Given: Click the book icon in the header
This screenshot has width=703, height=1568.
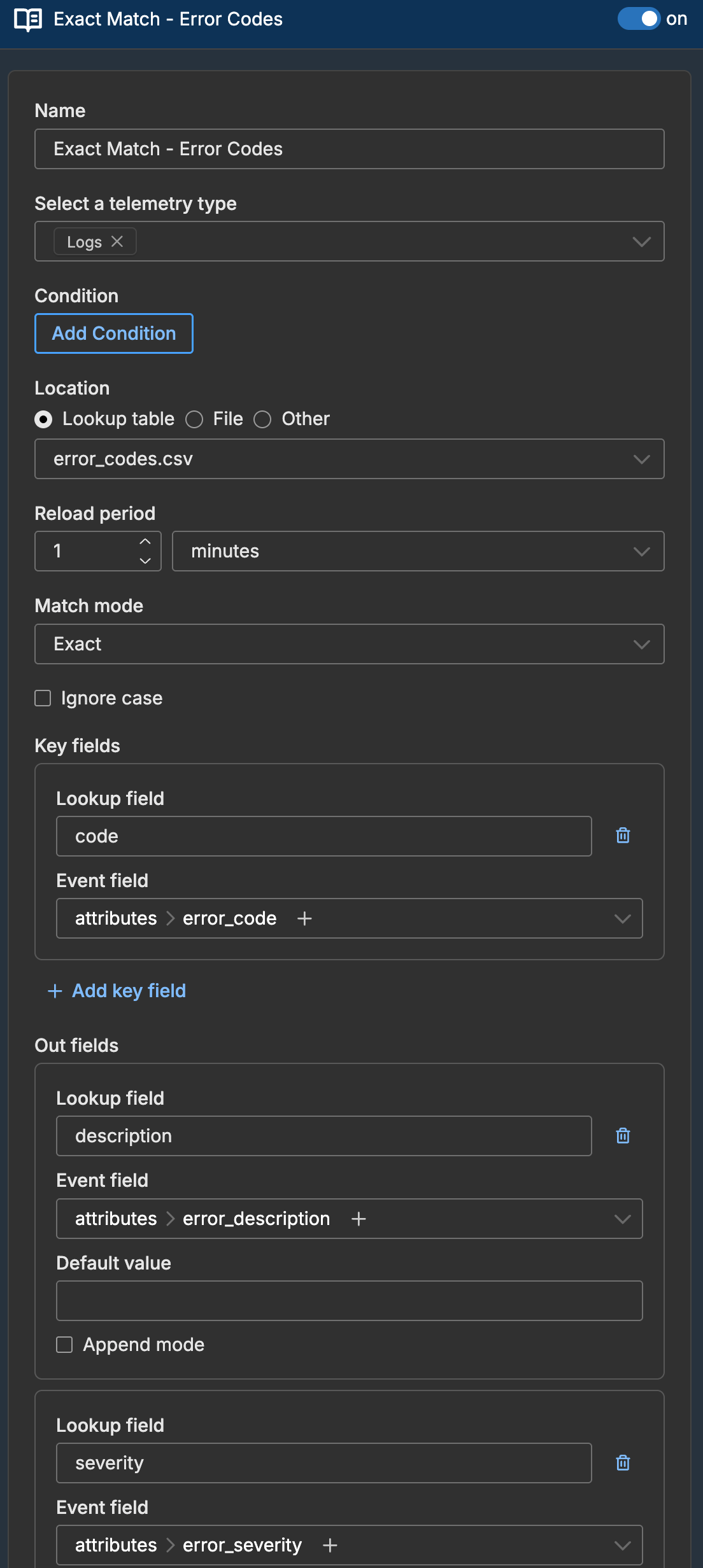Looking at the screenshot, I should pos(28,20).
